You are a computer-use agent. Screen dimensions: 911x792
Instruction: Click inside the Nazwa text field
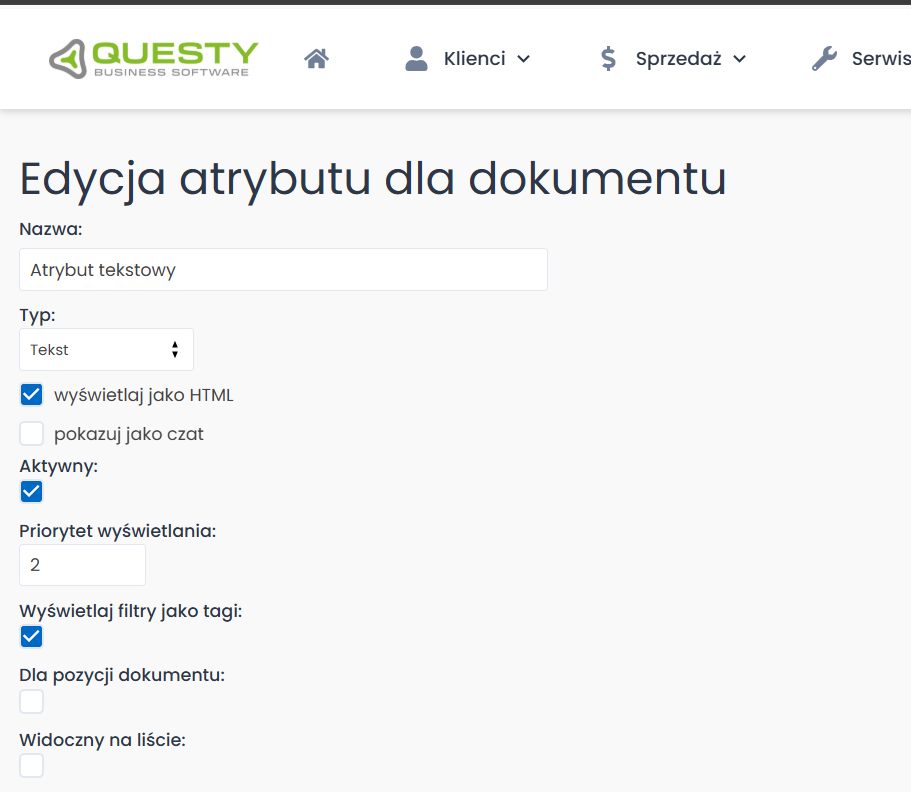283,269
